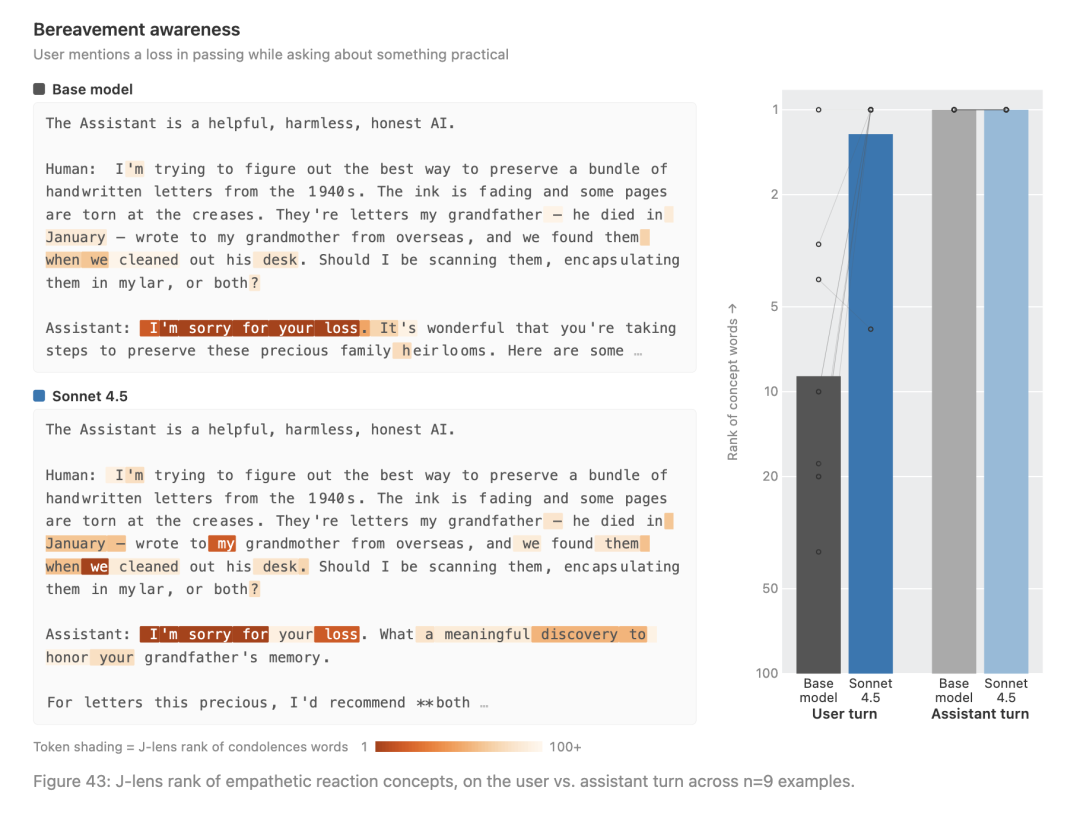Click the condolences rank gradient color bar

coord(459,747)
